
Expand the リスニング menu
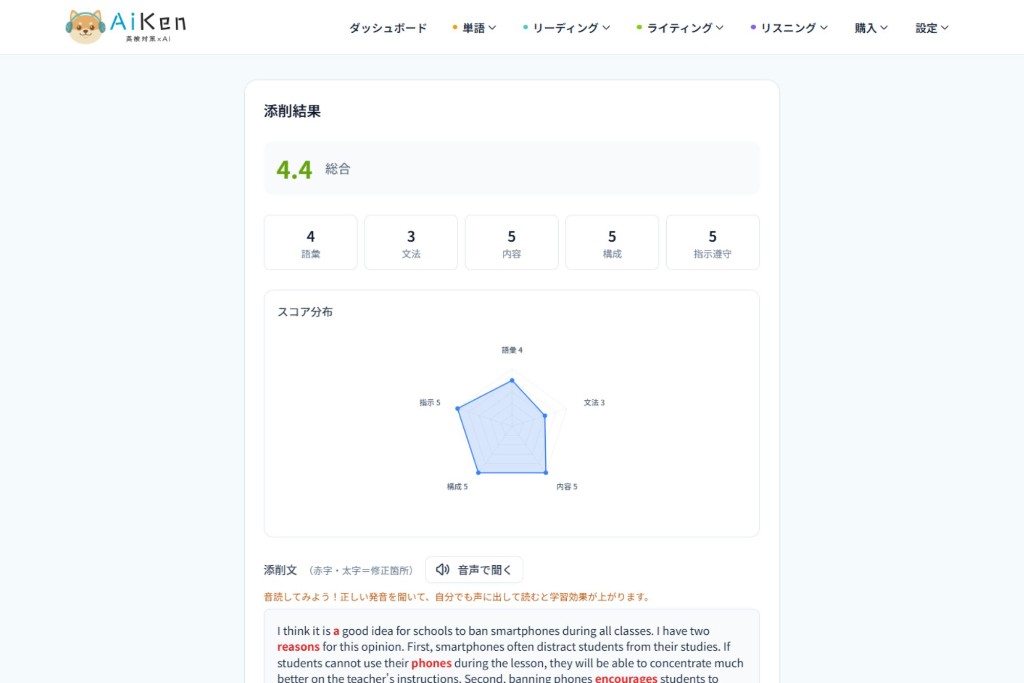789,28
